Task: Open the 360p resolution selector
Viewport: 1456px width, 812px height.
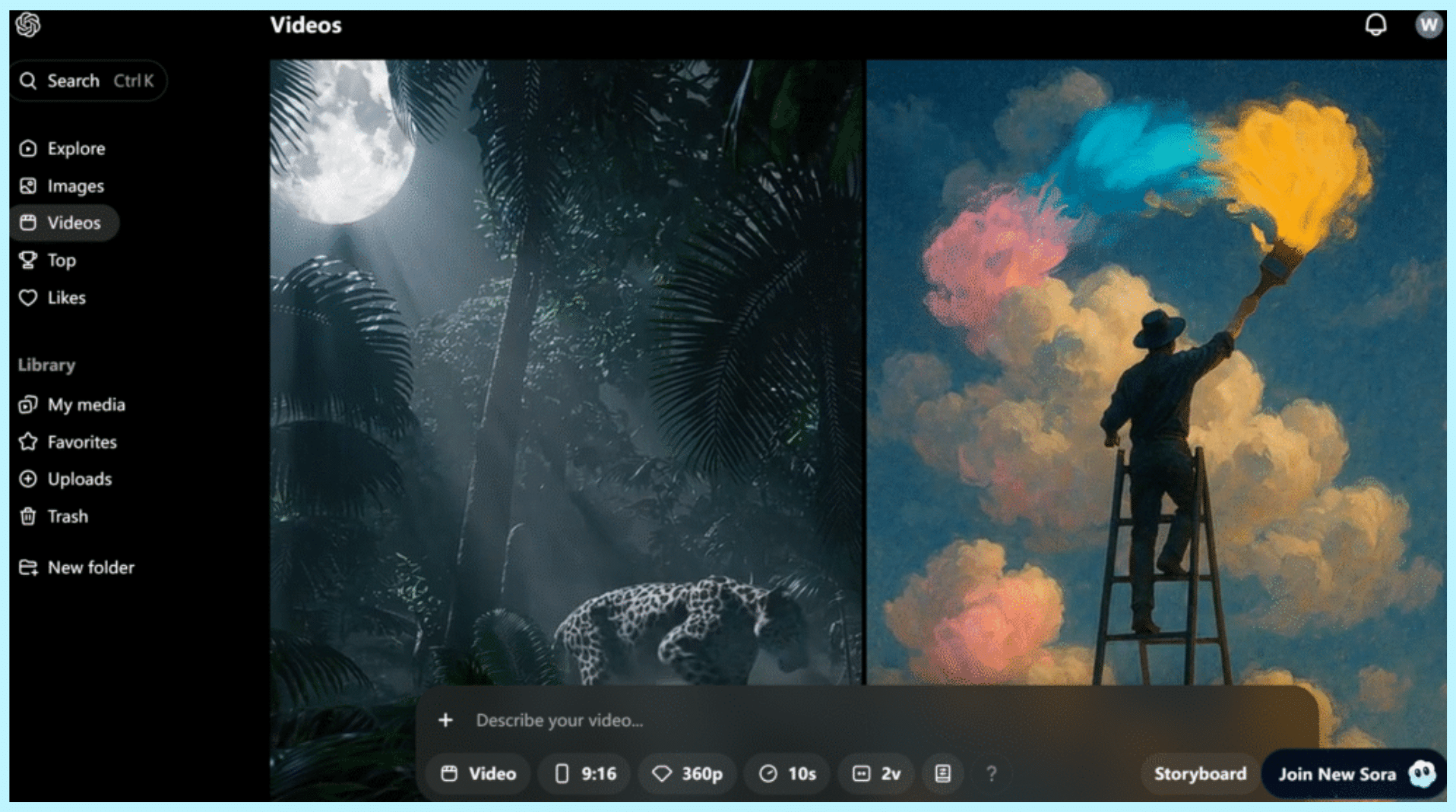Action: click(x=688, y=773)
